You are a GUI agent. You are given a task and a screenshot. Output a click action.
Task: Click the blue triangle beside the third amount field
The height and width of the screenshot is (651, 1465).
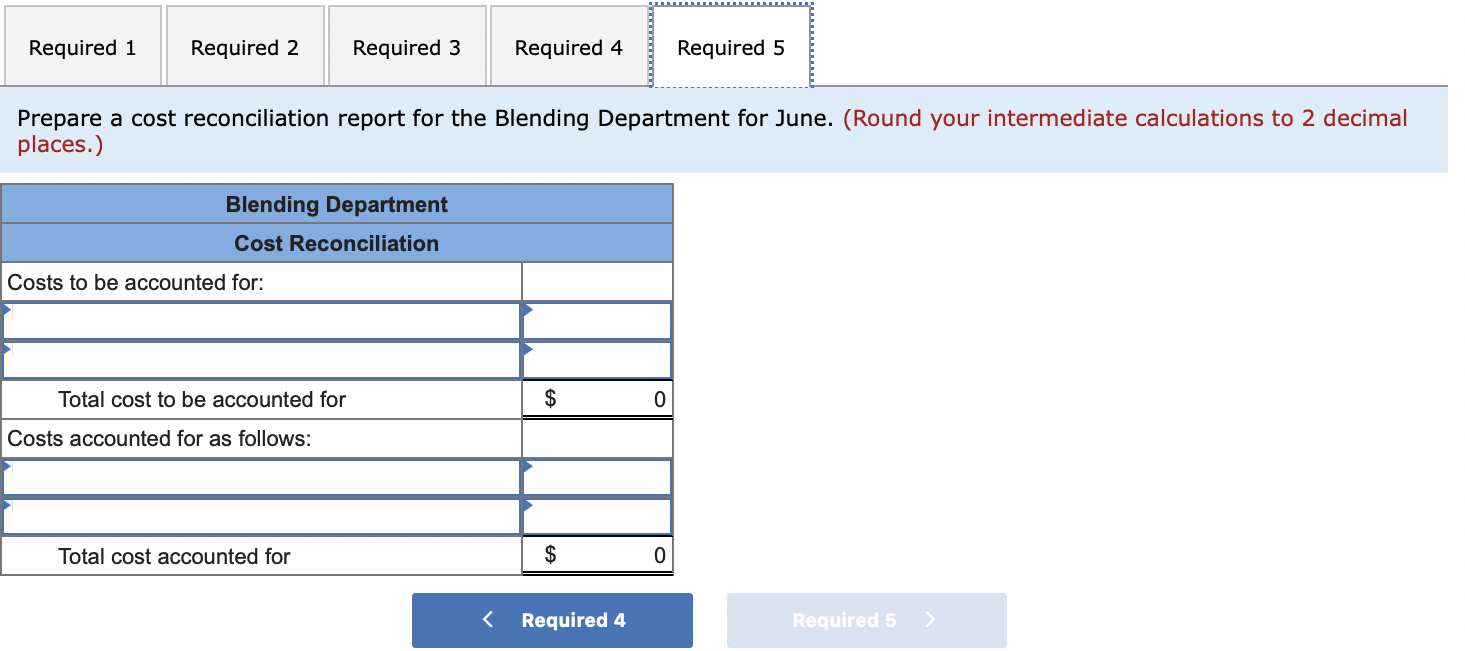[x=527, y=468]
